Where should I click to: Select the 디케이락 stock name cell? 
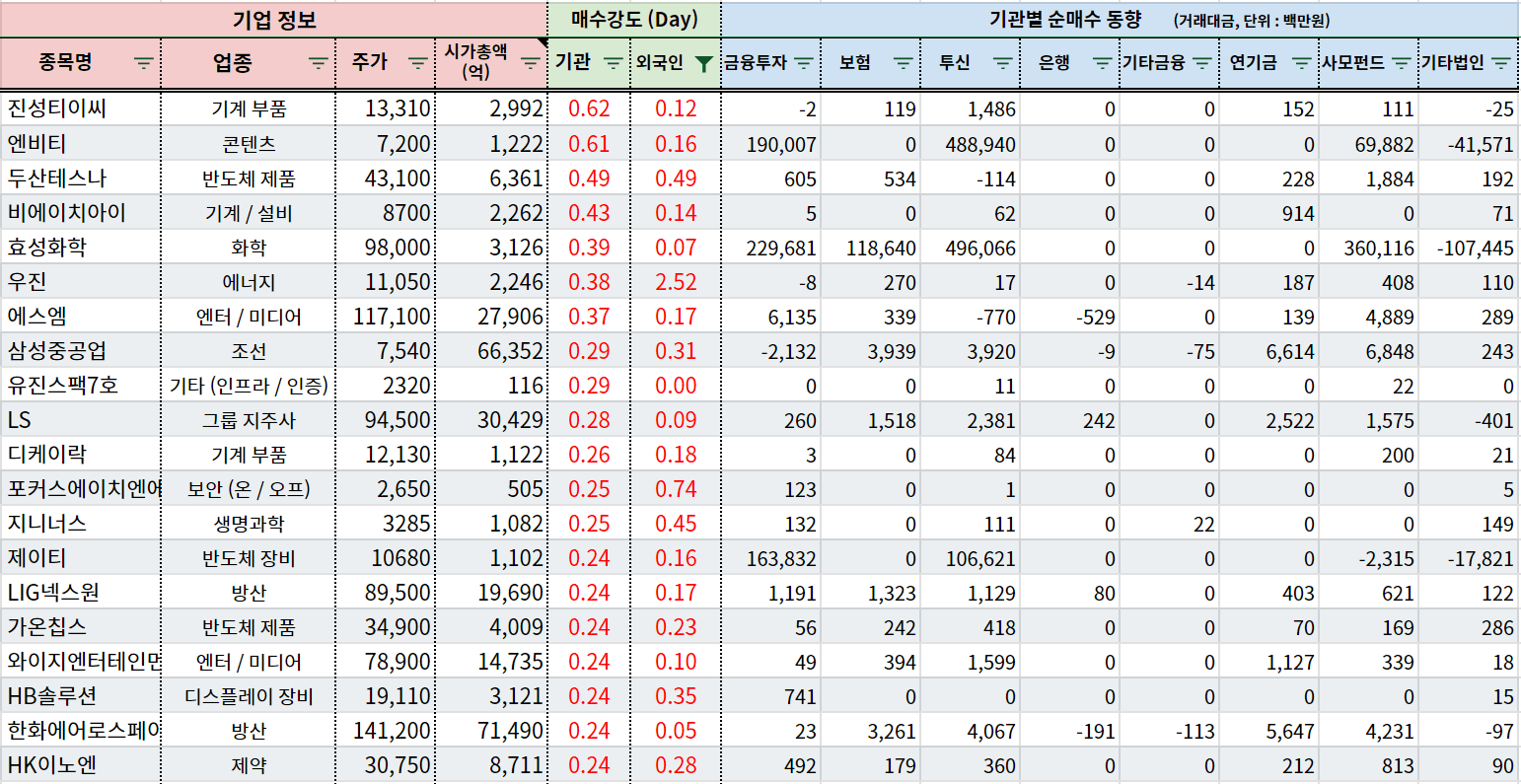[81, 454]
